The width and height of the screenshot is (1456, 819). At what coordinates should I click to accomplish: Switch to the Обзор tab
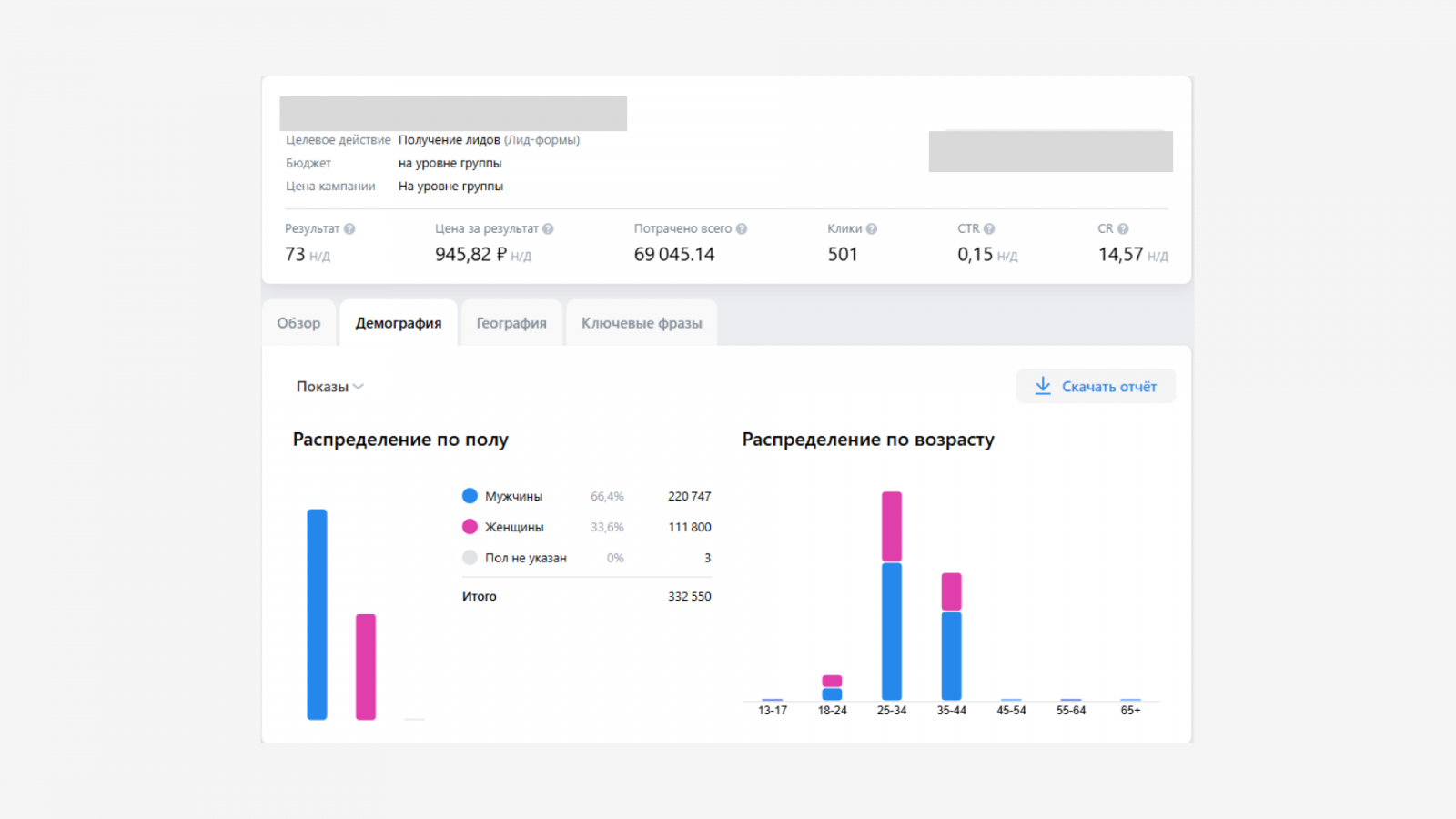(298, 323)
